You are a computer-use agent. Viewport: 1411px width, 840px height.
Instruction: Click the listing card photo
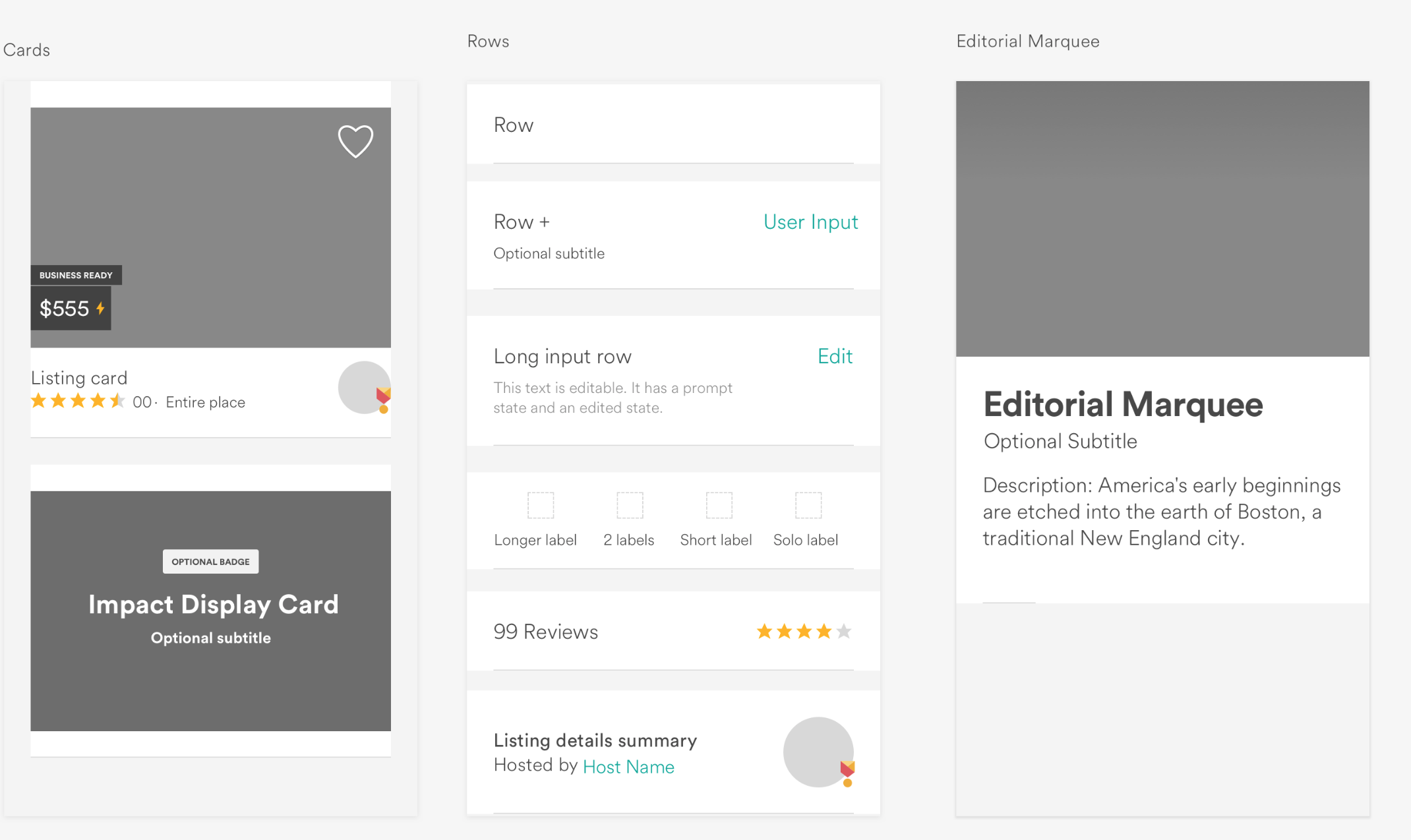pyautogui.click(x=210, y=227)
